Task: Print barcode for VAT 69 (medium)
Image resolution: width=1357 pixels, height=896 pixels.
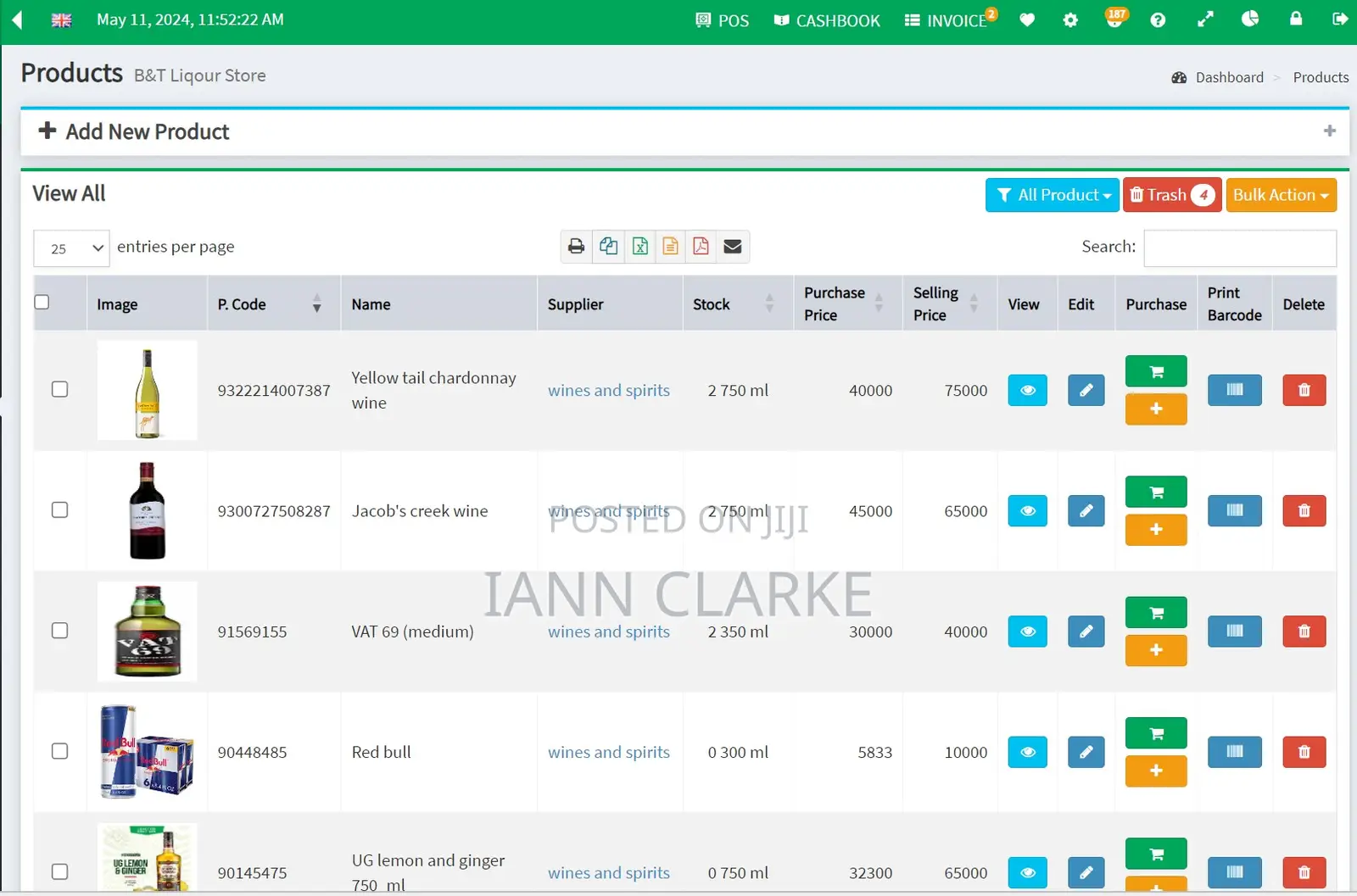Action: pyautogui.click(x=1234, y=632)
